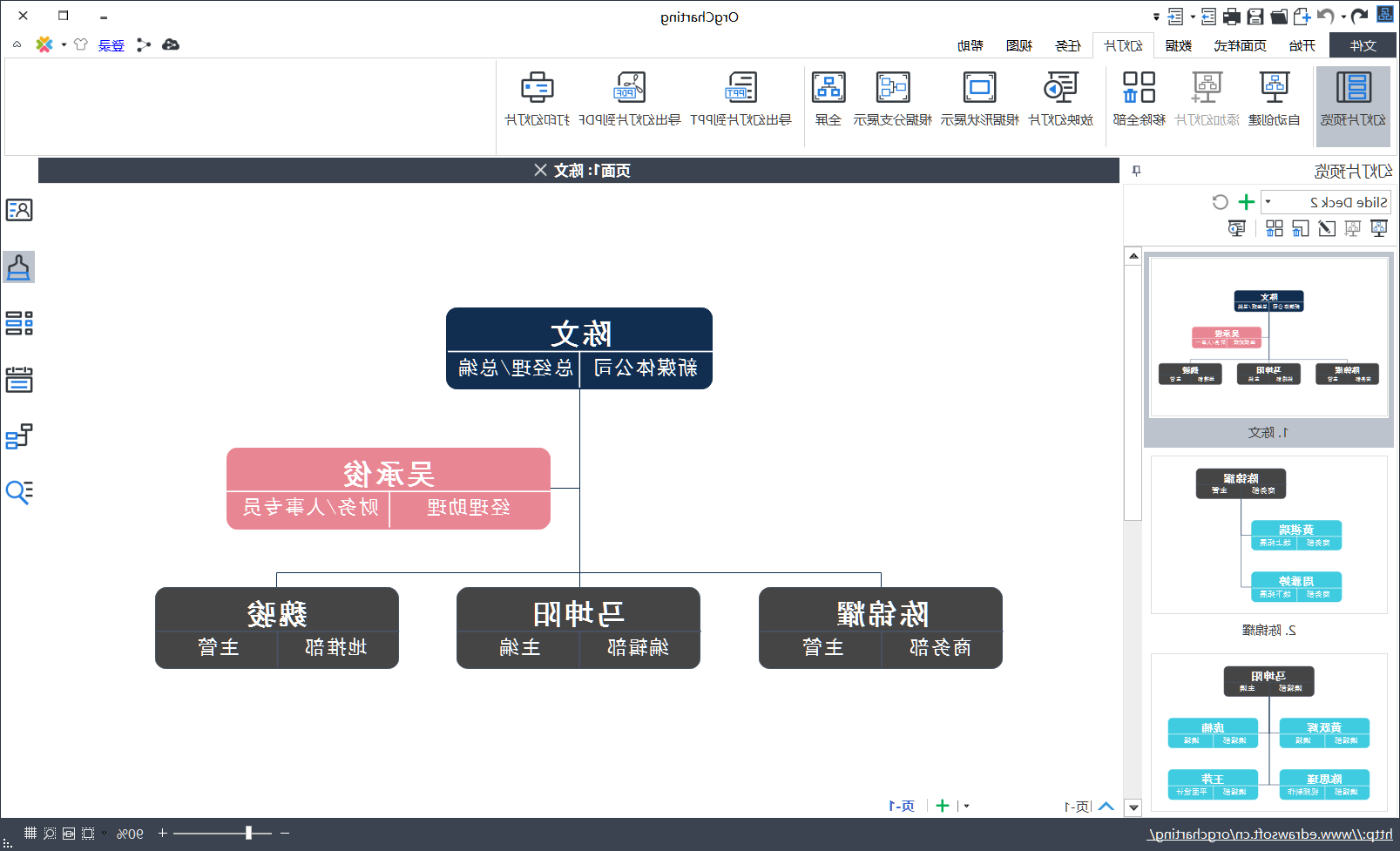Image resolution: width=1400 pixels, height=851 pixels.
Task: Click the share nodes icon beside 登录
Action: pos(144,44)
